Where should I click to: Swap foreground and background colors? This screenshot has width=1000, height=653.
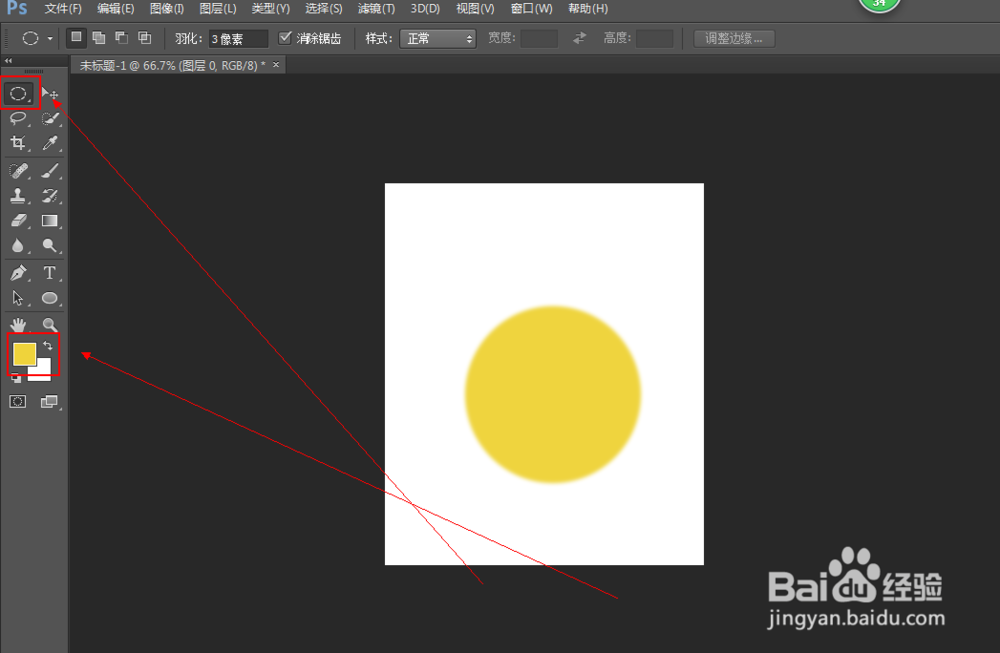point(48,346)
